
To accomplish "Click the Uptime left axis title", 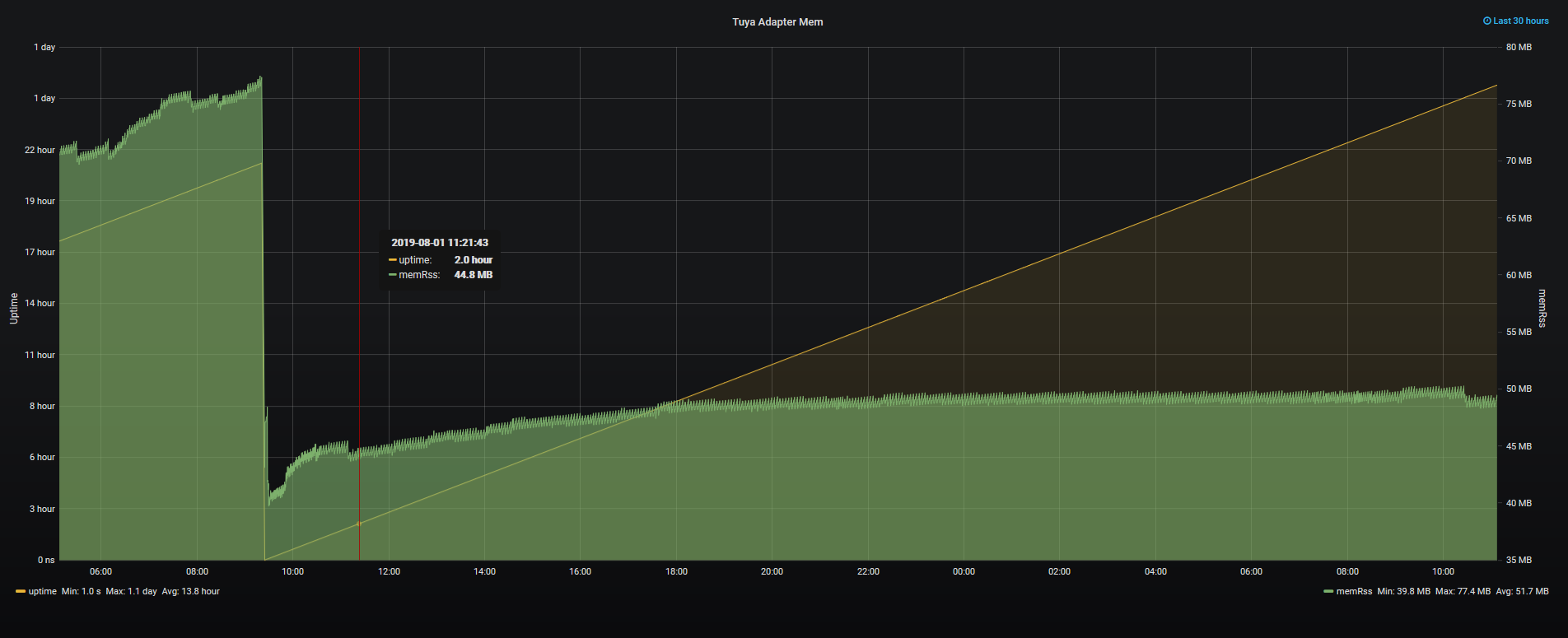I will 14,308.
